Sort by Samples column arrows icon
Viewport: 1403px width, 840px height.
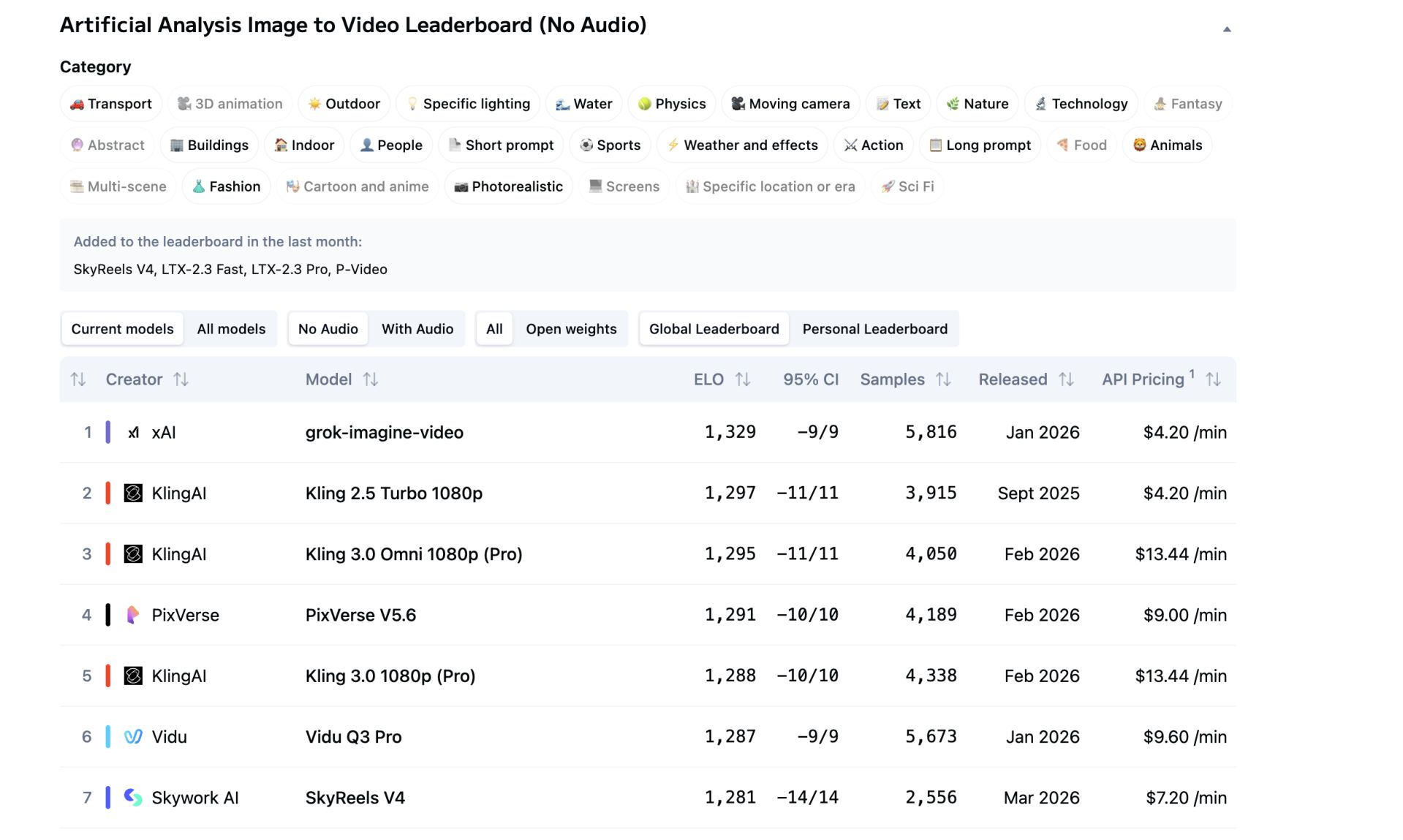coord(943,379)
